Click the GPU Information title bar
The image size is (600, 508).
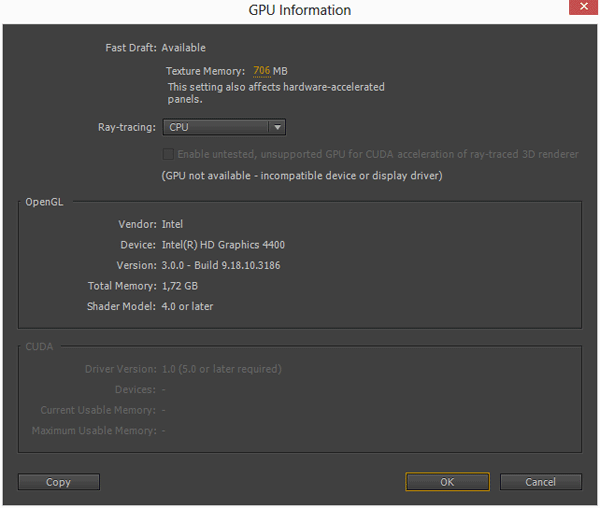[x=300, y=10]
